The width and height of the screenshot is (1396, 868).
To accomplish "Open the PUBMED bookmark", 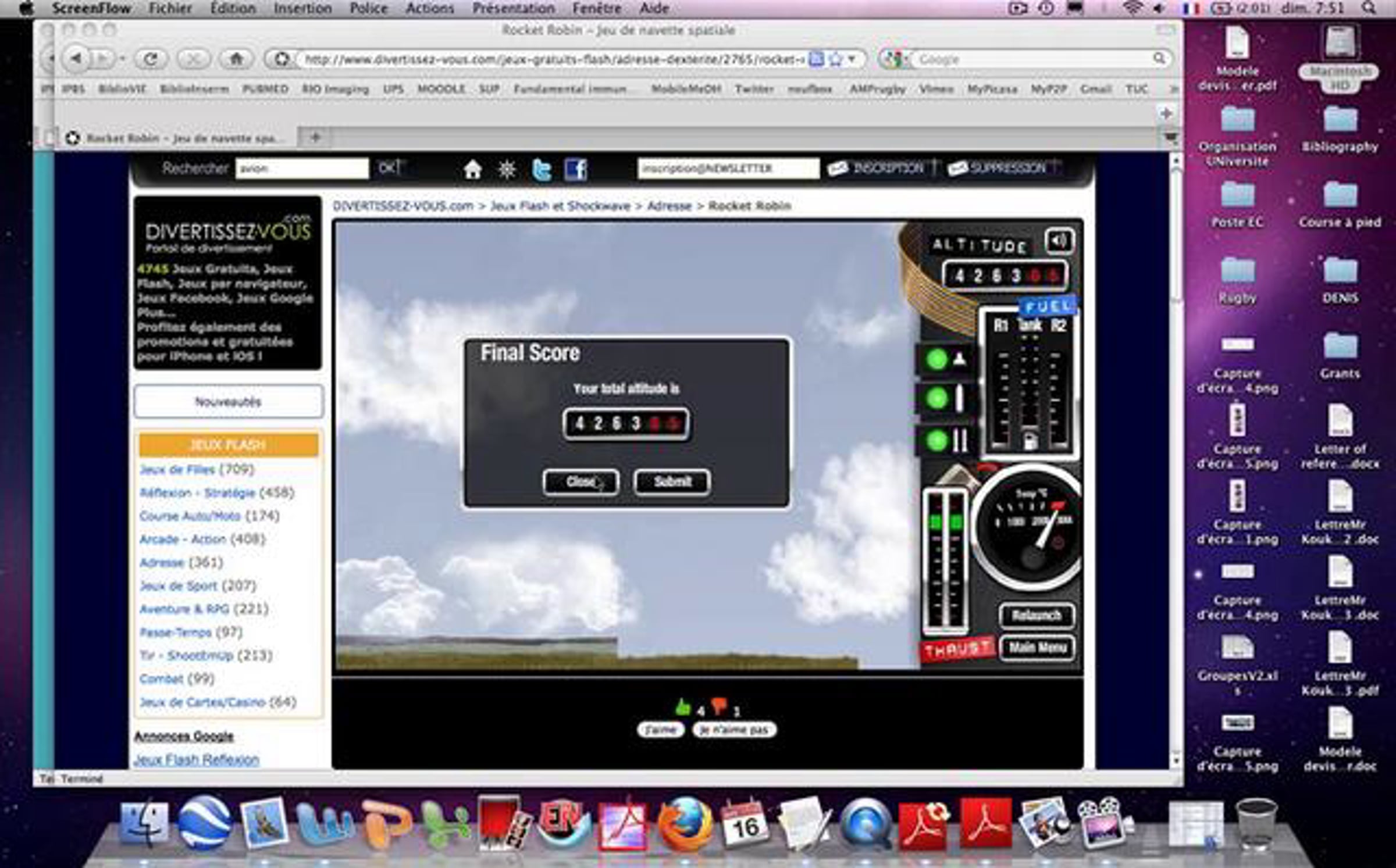I will click(265, 89).
